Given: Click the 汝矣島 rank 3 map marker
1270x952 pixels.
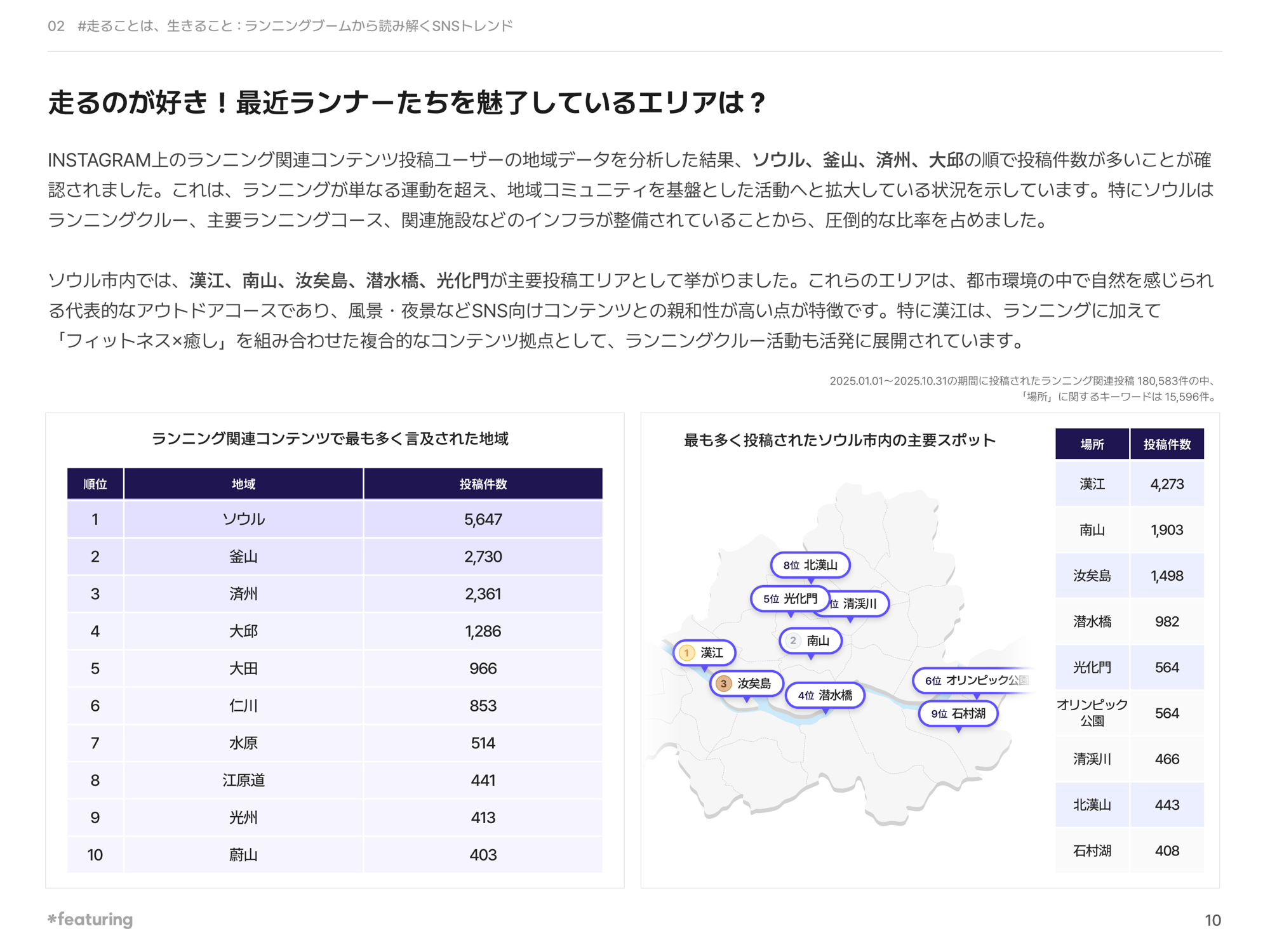Looking at the screenshot, I should (x=745, y=684).
